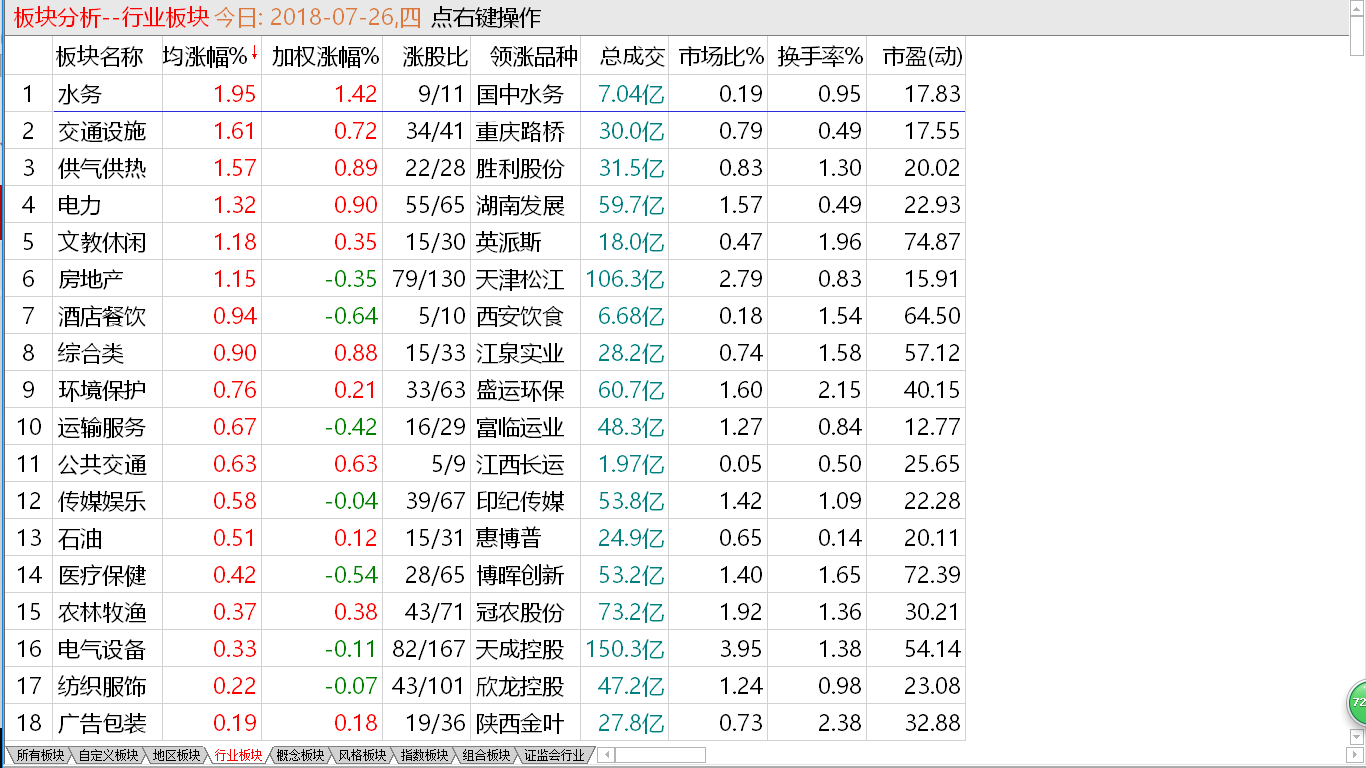Click leading stock 西安饮食

(x=520, y=316)
